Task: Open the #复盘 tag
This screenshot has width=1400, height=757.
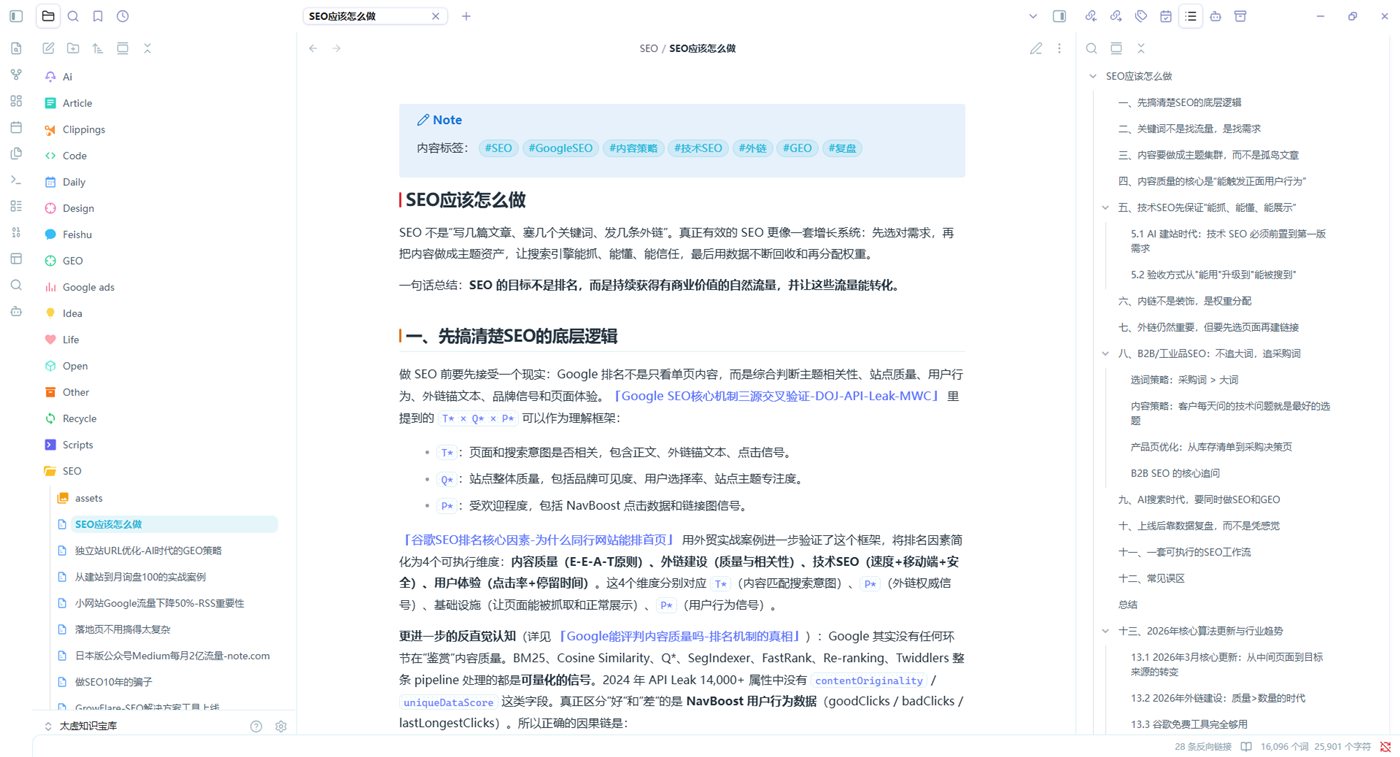Action: coord(843,148)
